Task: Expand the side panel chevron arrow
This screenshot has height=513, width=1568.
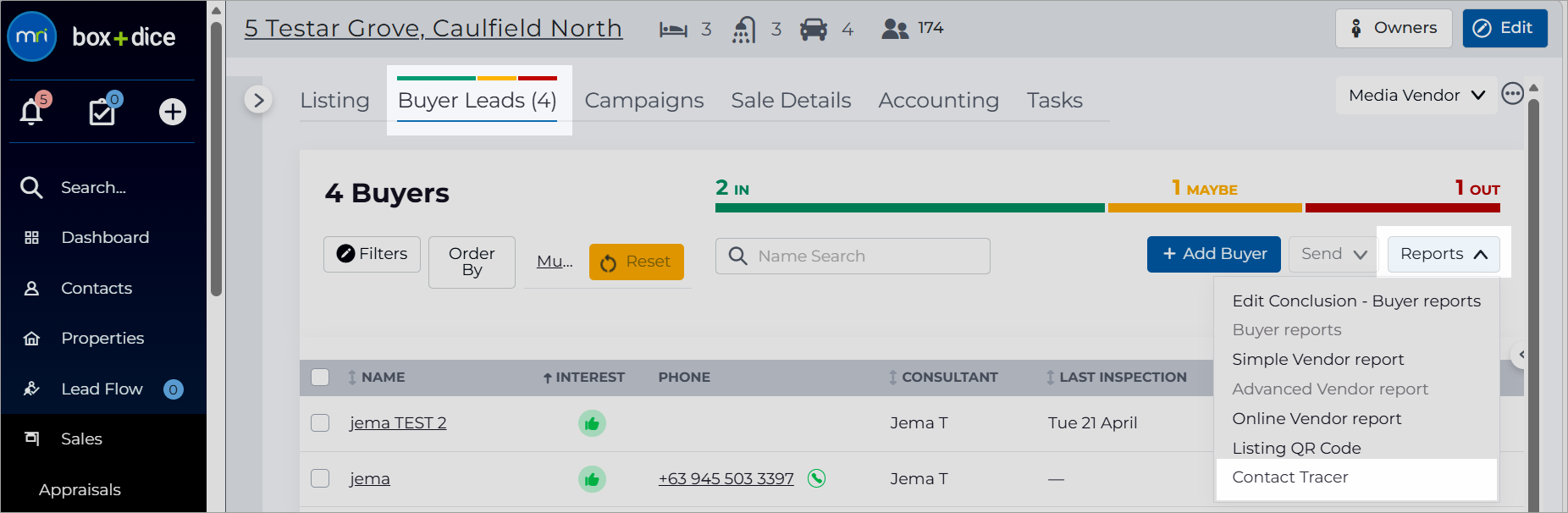Action: 258,100
